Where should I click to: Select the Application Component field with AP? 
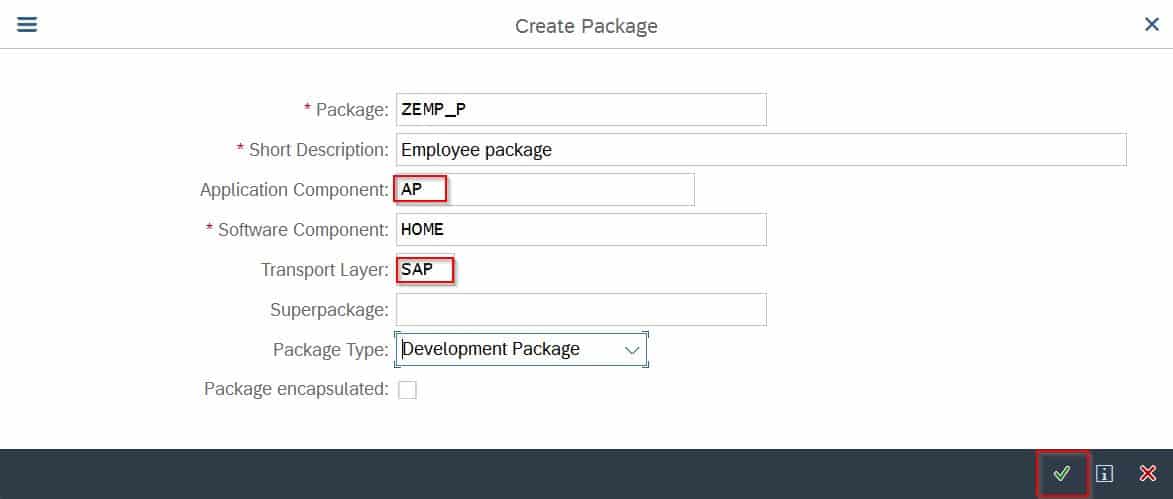point(545,189)
